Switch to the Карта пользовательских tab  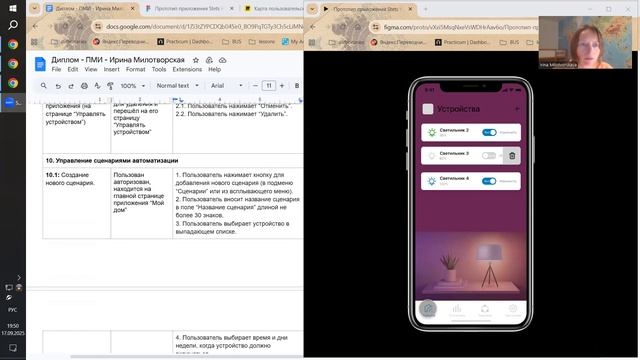273,9
